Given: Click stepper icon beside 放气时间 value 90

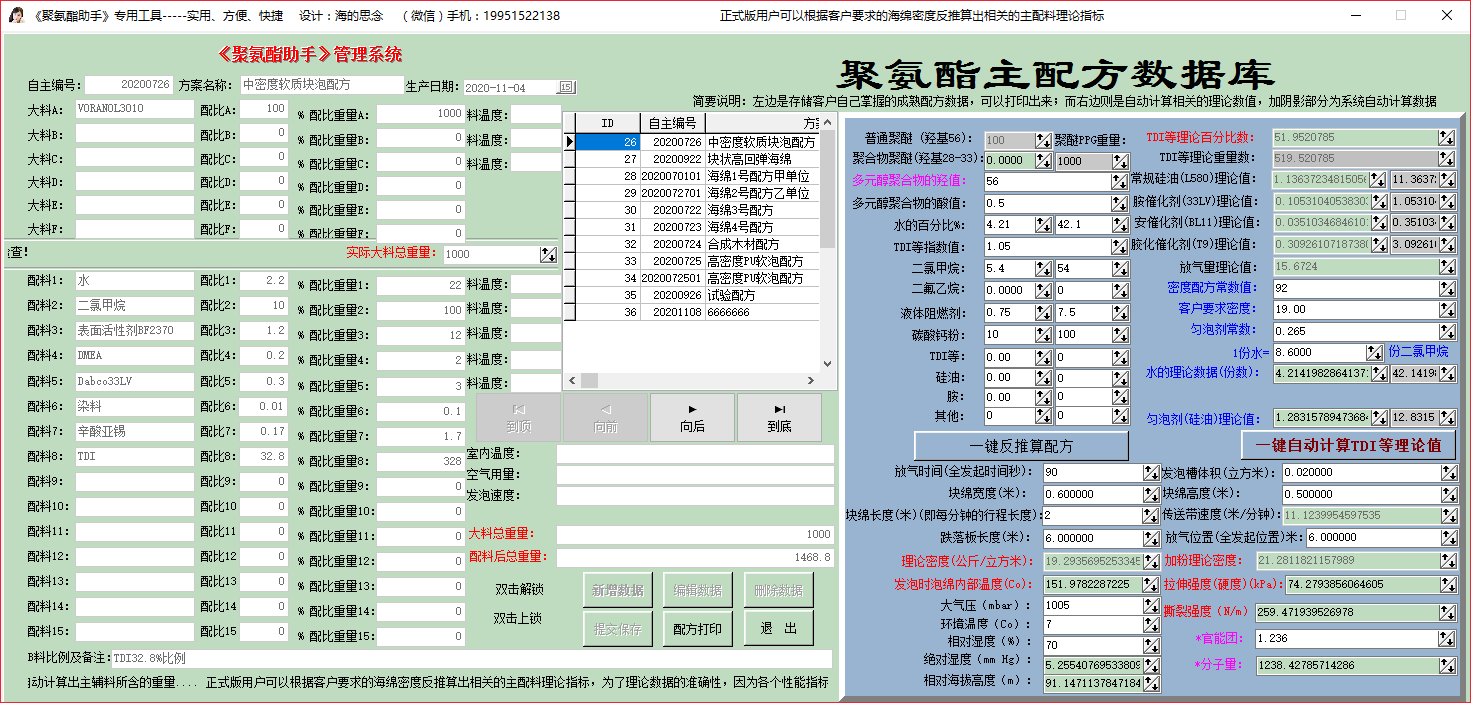Looking at the screenshot, I should (x=1151, y=472).
